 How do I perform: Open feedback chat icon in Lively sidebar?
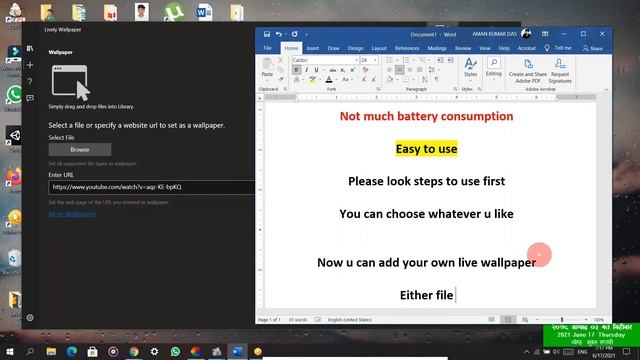(30, 98)
